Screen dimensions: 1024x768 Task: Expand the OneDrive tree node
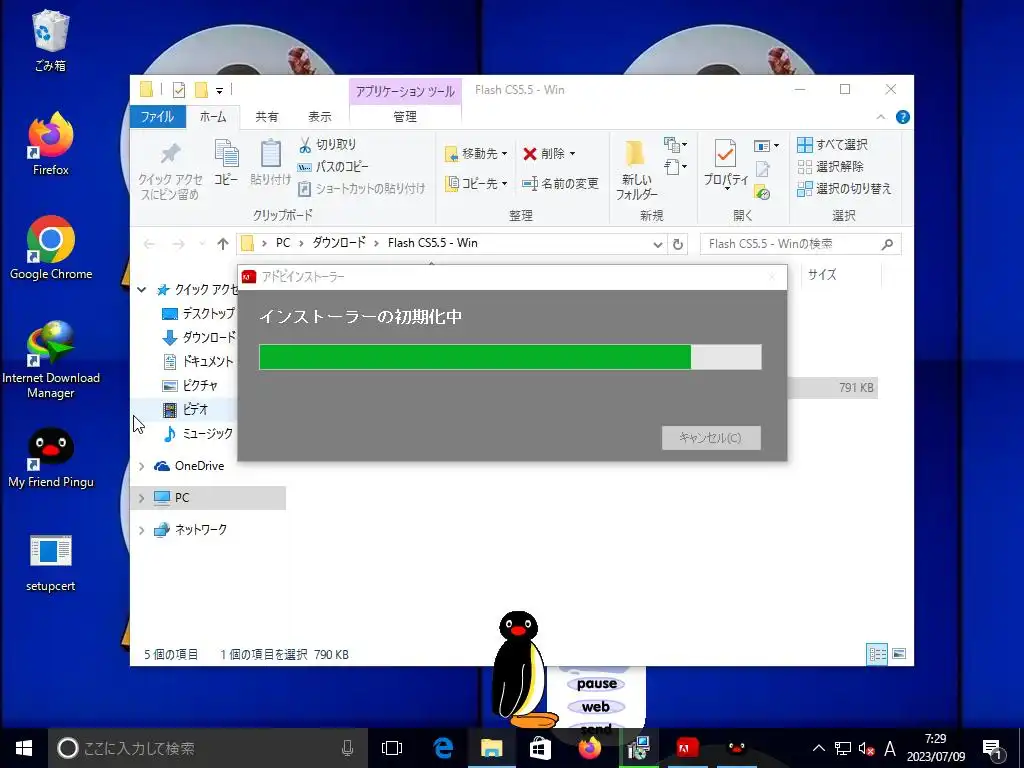(141, 466)
